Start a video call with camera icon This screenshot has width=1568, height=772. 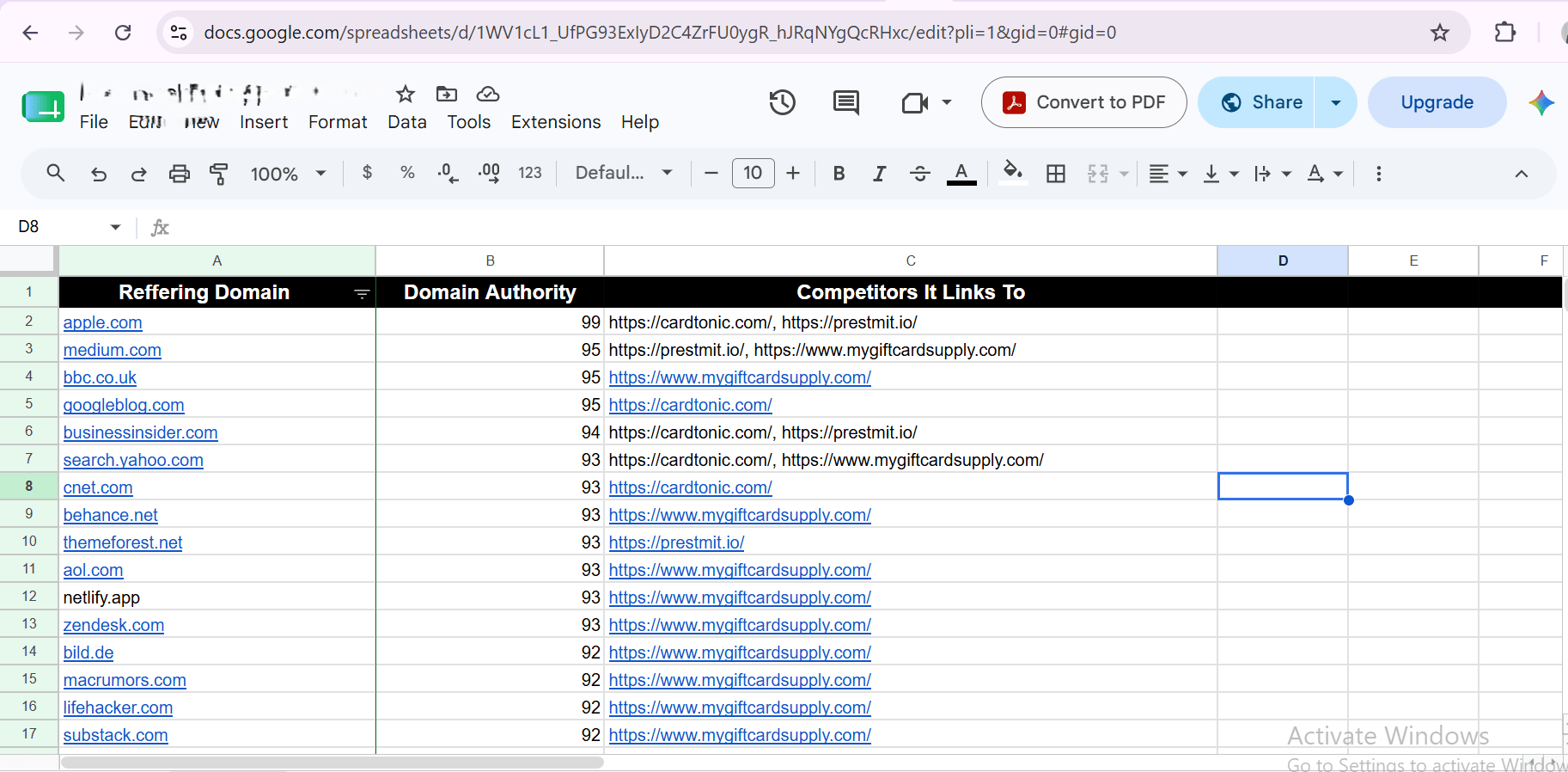click(915, 103)
